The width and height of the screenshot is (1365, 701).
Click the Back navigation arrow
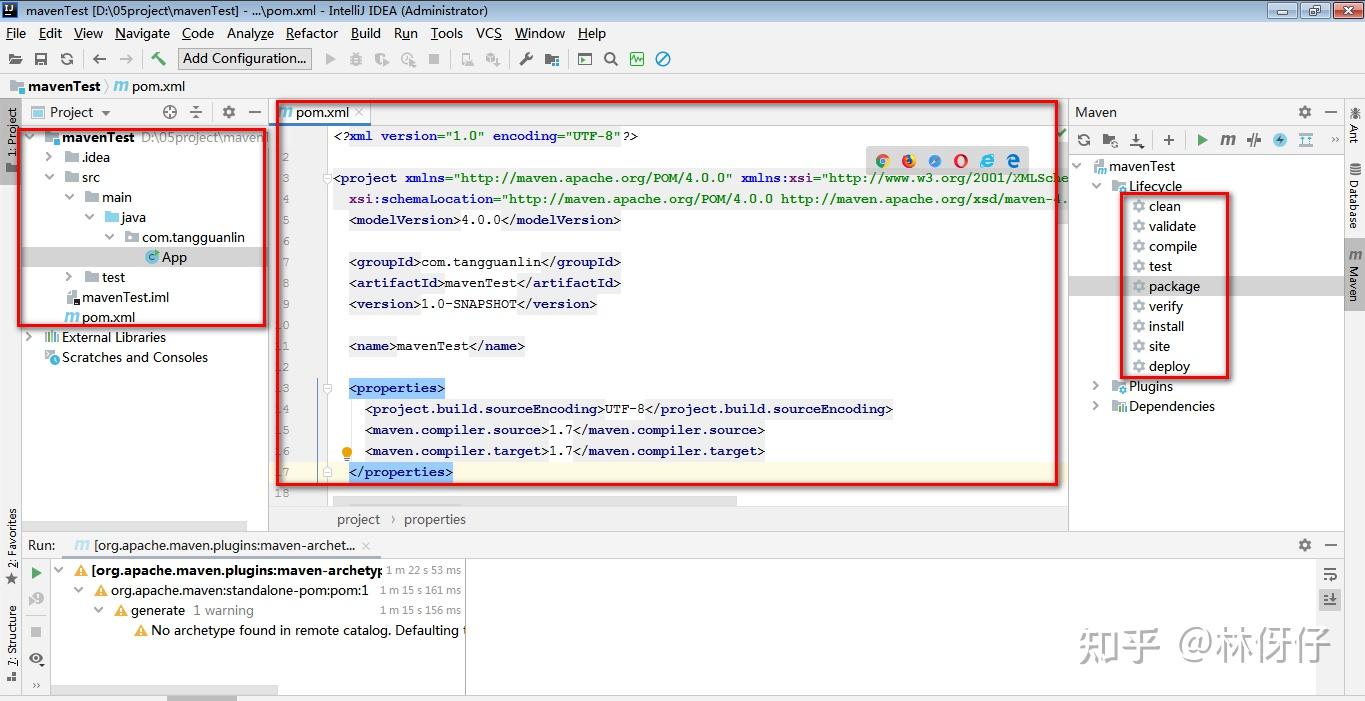pyautogui.click(x=99, y=59)
